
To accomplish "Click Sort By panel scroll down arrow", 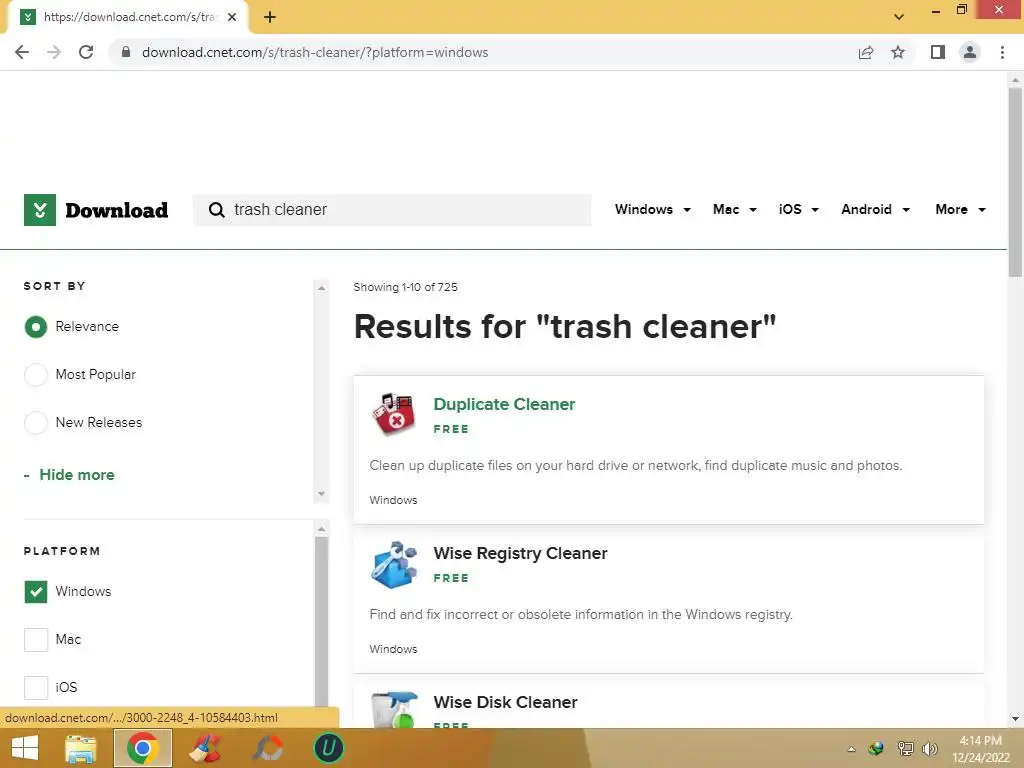I will [x=321, y=494].
